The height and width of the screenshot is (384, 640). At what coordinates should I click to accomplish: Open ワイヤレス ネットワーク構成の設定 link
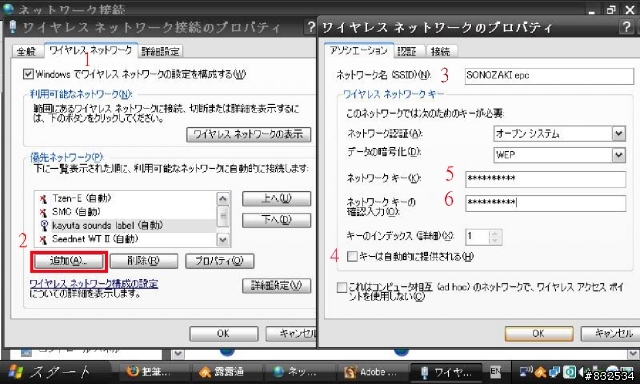pyautogui.click(x=93, y=284)
